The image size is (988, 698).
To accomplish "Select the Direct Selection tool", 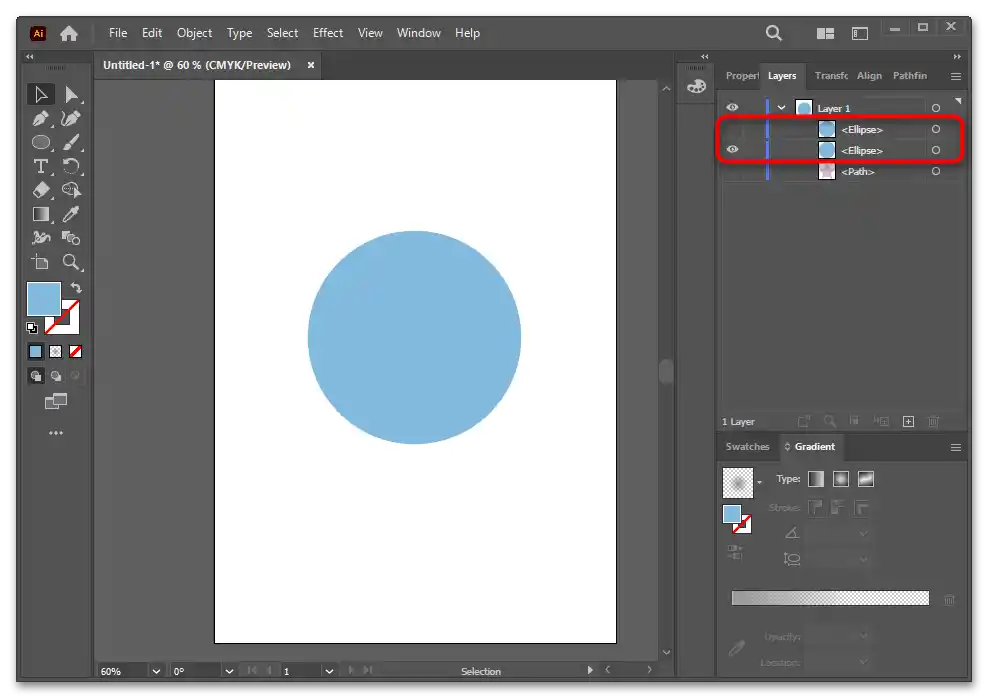I will coord(71,95).
